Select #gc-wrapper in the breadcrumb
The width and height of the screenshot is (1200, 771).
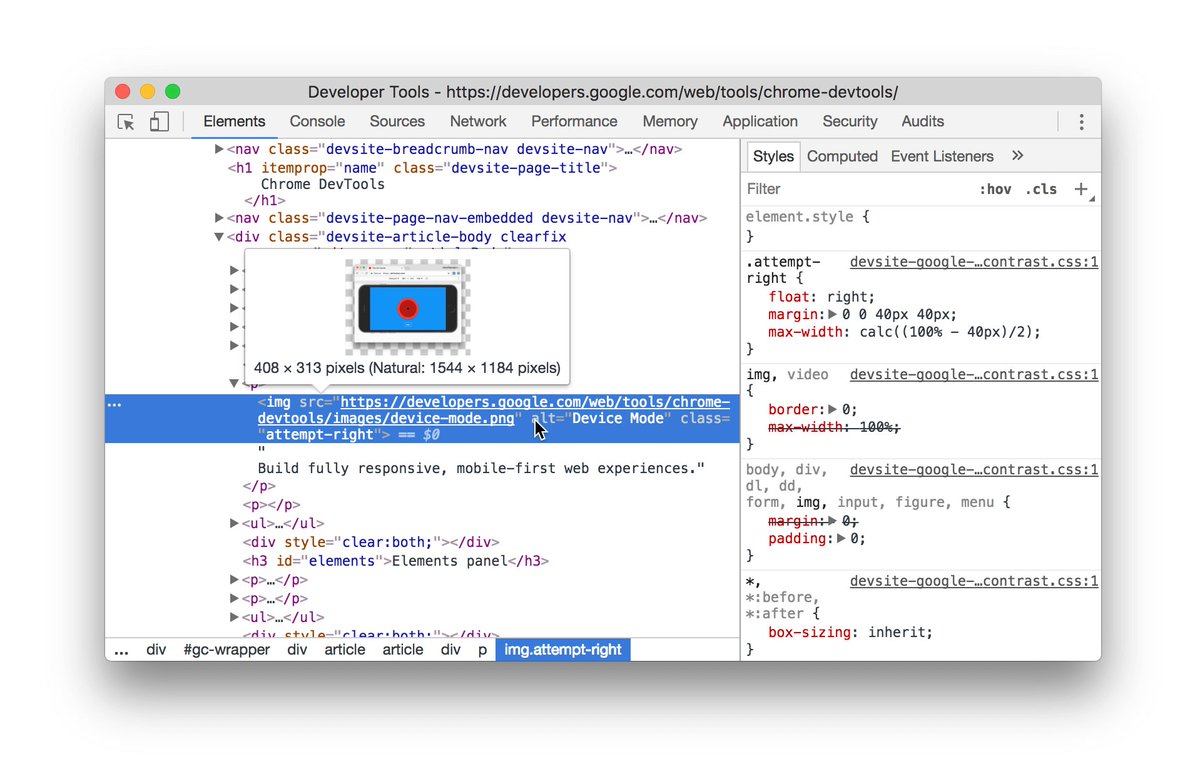[x=226, y=650]
